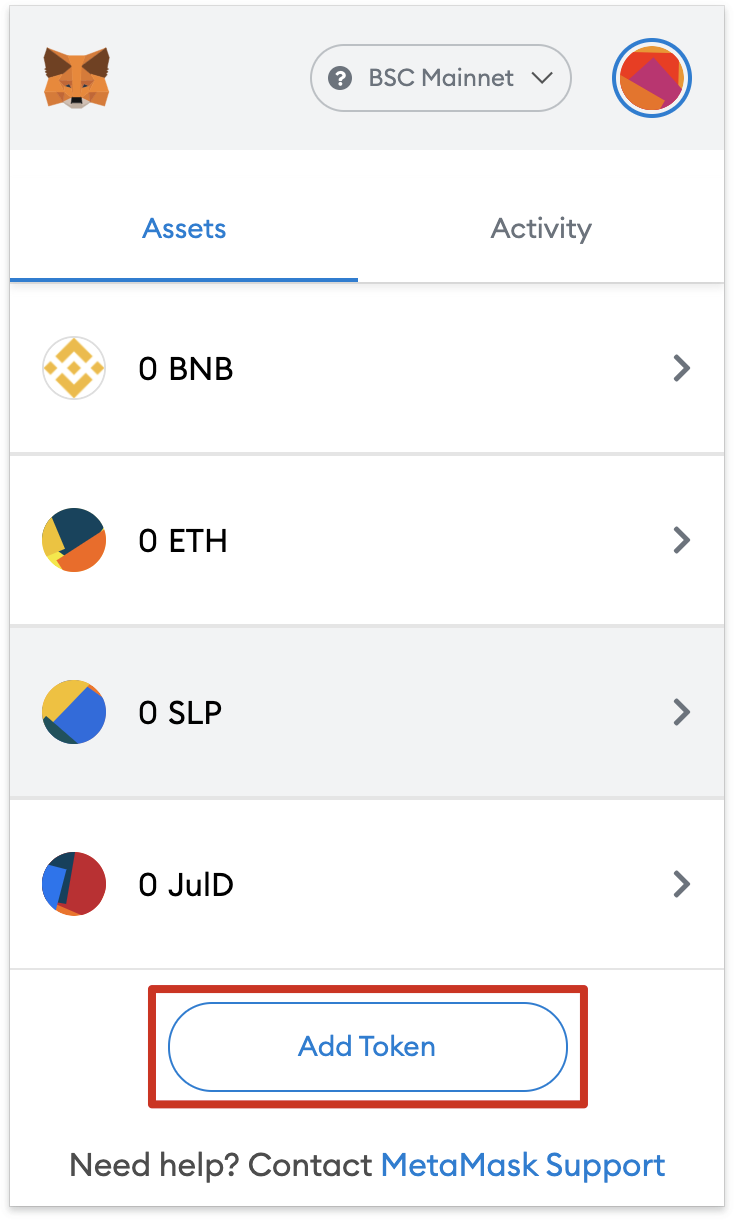Image resolution: width=734 pixels, height=1220 pixels.
Task: Switch to the Assets tab
Action: click(184, 229)
